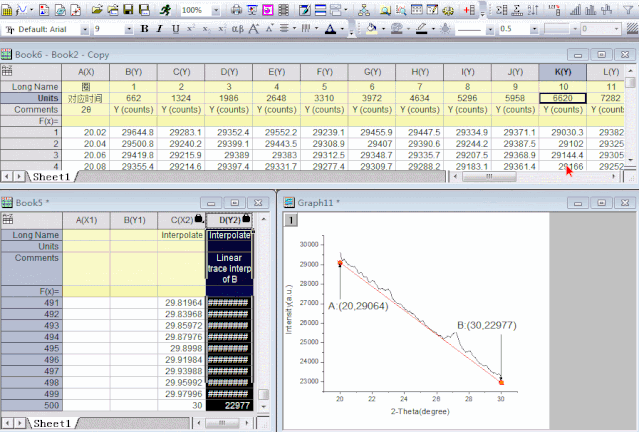Click the Bold formatting button
639x432 pixels.
click(x=145, y=29)
